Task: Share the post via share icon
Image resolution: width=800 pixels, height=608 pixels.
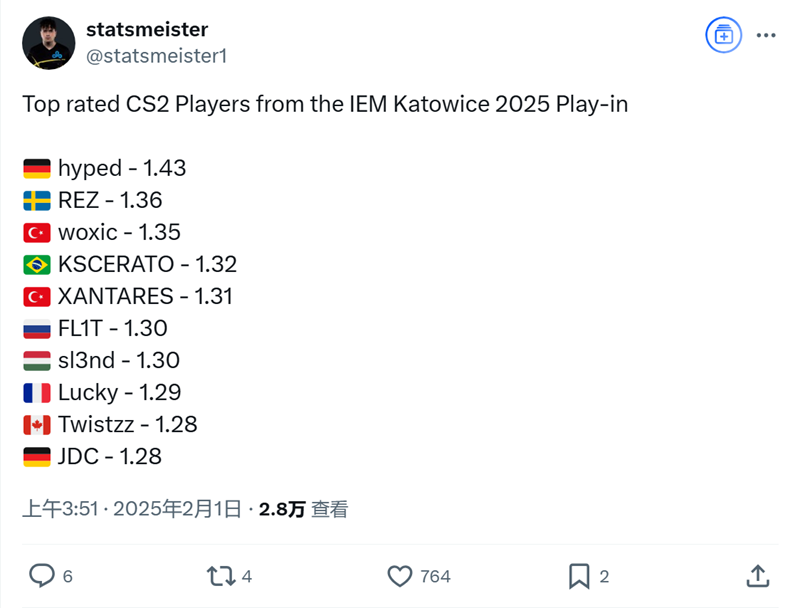Action: pyautogui.click(x=757, y=576)
